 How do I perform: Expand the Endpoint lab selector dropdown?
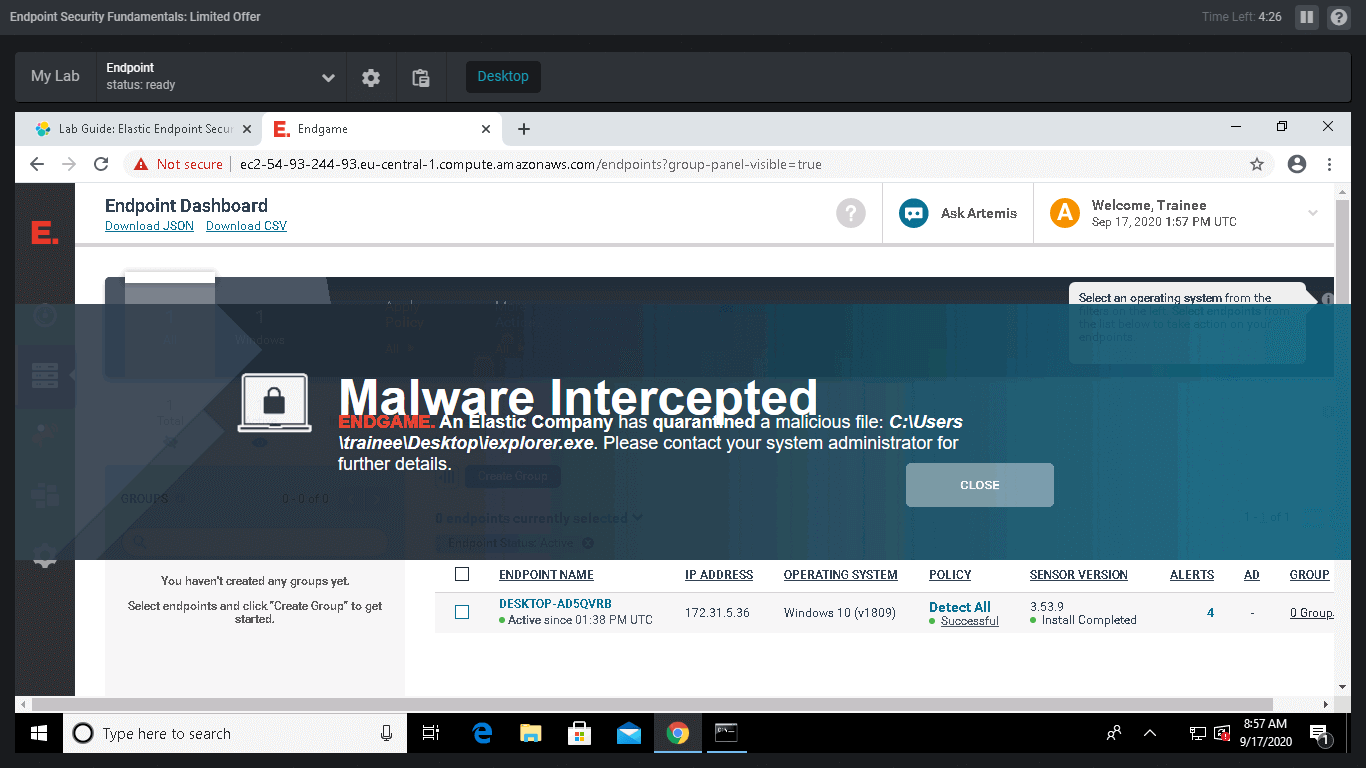click(328, 77)
